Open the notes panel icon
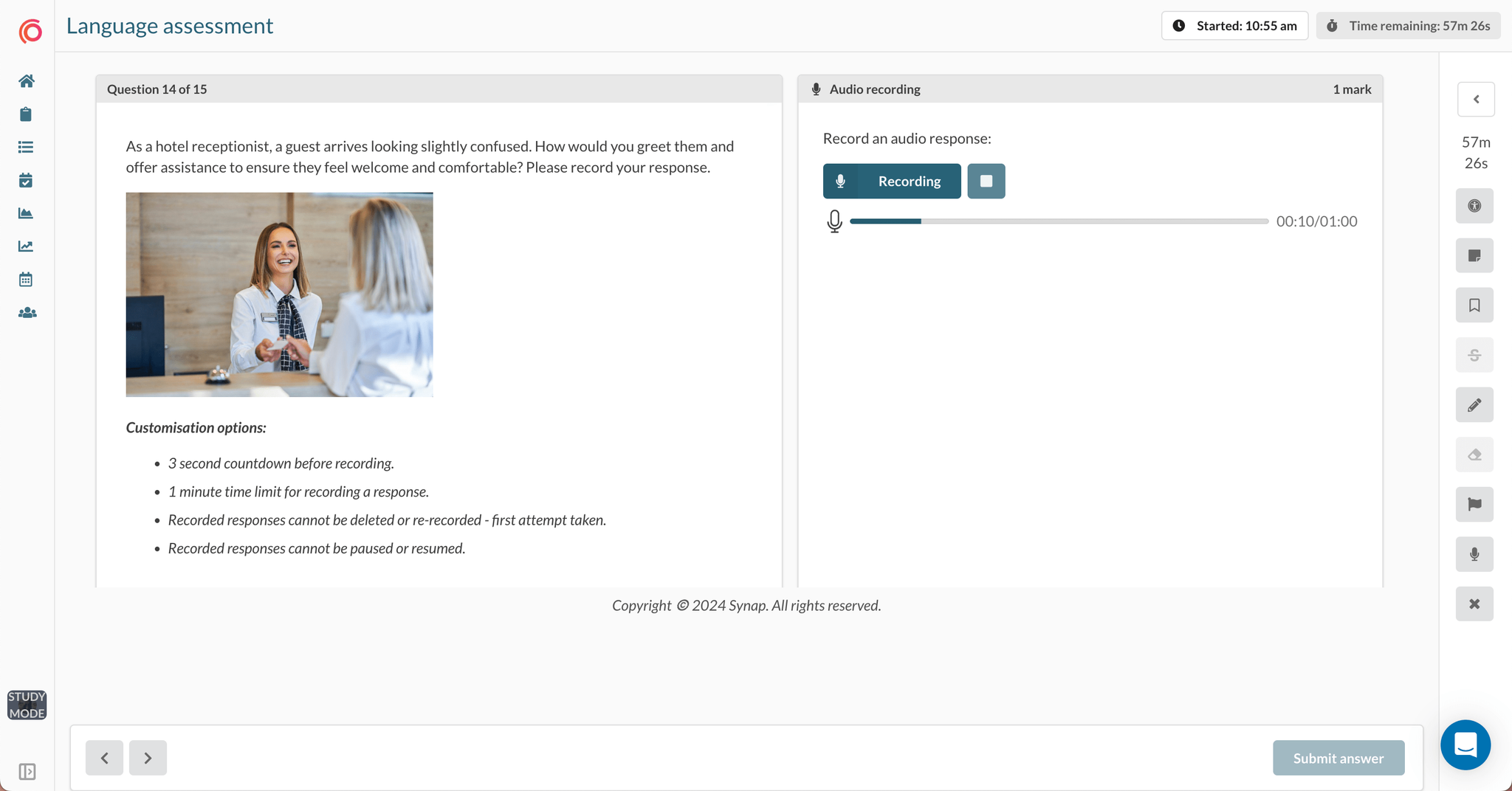The height and width of the screenshot is (791, 1512). 1474,255
